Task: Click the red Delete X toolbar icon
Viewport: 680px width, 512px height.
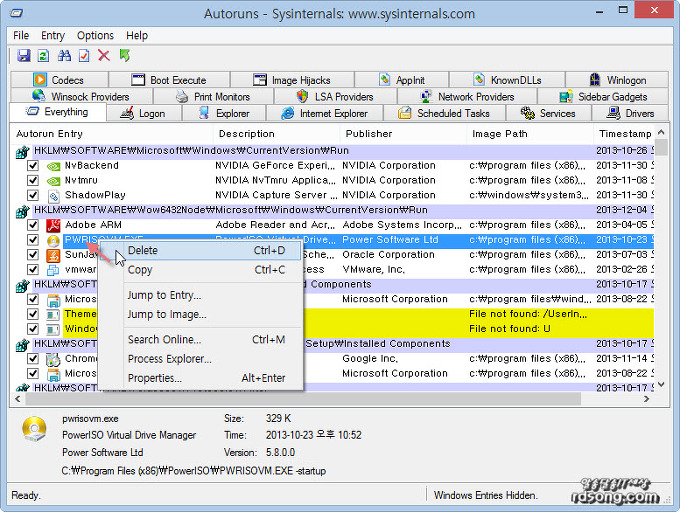Action: [104, 56]
